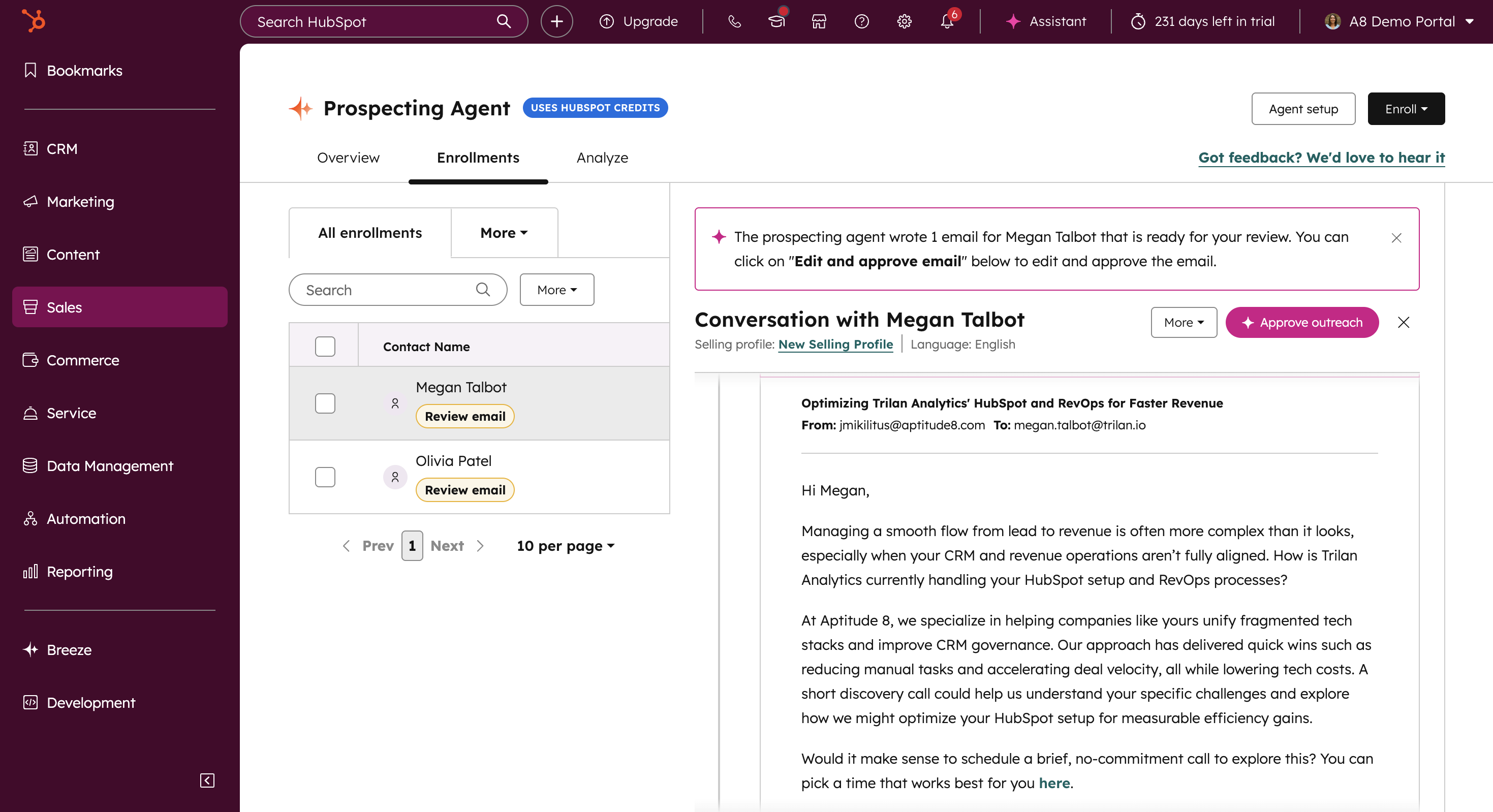Switch to the Analyze tab
This screenshot has width=1493, height=812.
click(x=602, y=158)
